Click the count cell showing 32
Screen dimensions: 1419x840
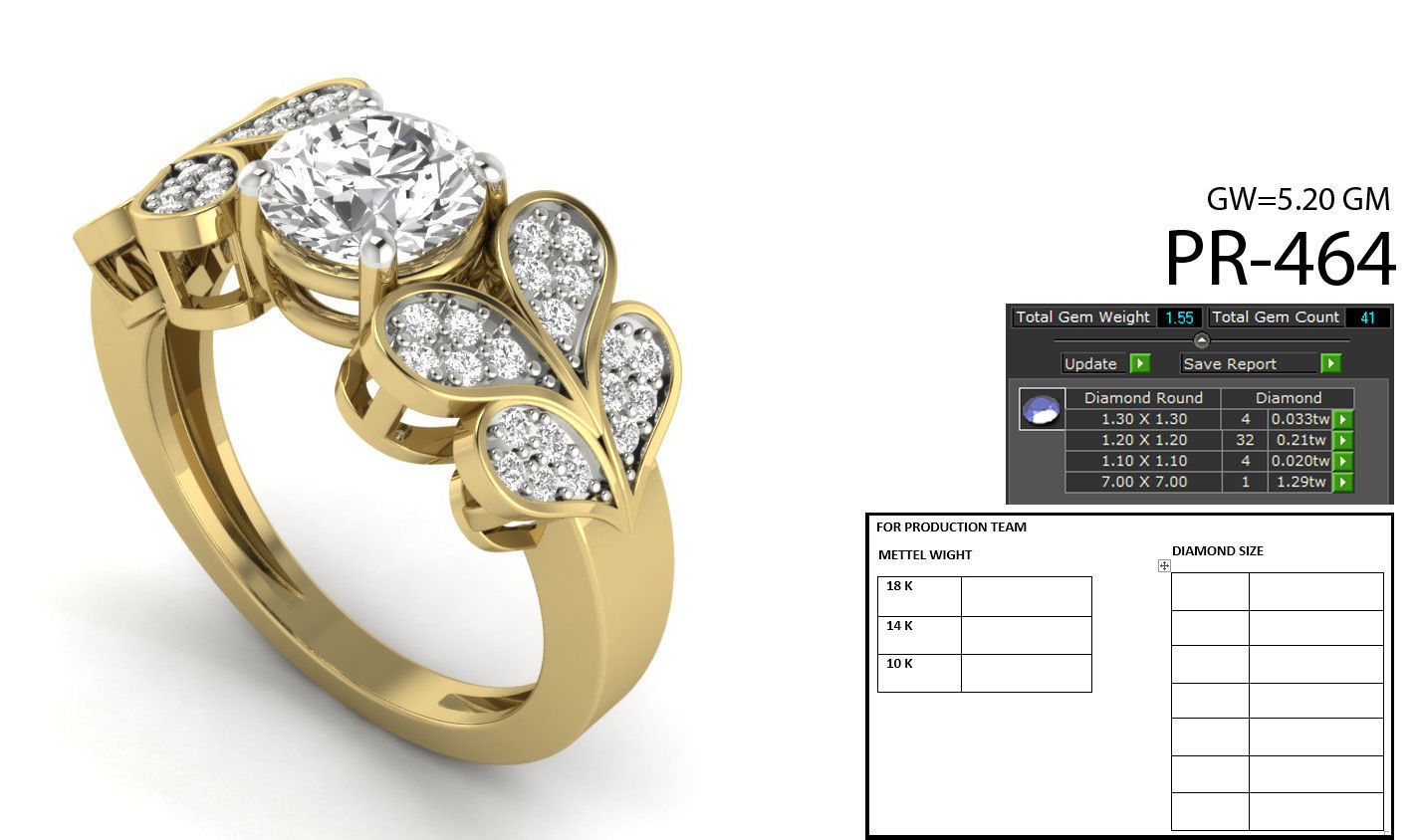[x=1245, y=440]
